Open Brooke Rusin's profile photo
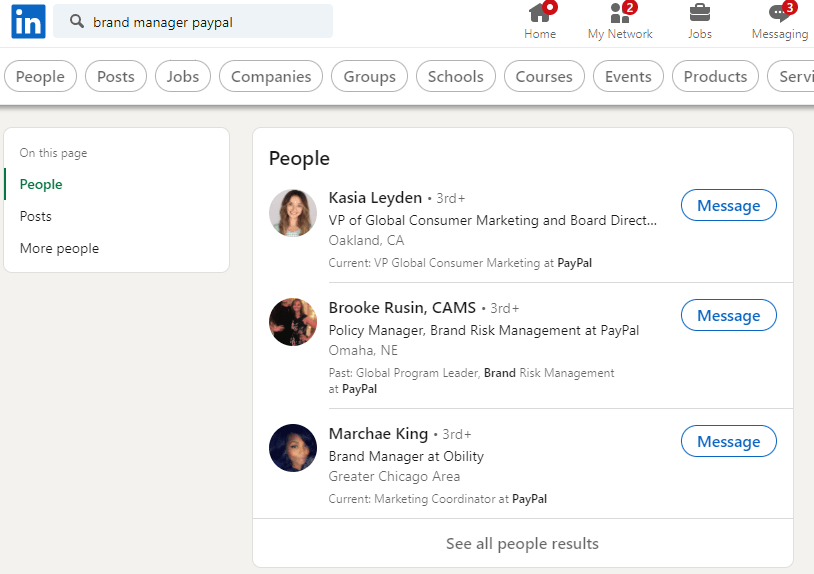 (293, 322)
